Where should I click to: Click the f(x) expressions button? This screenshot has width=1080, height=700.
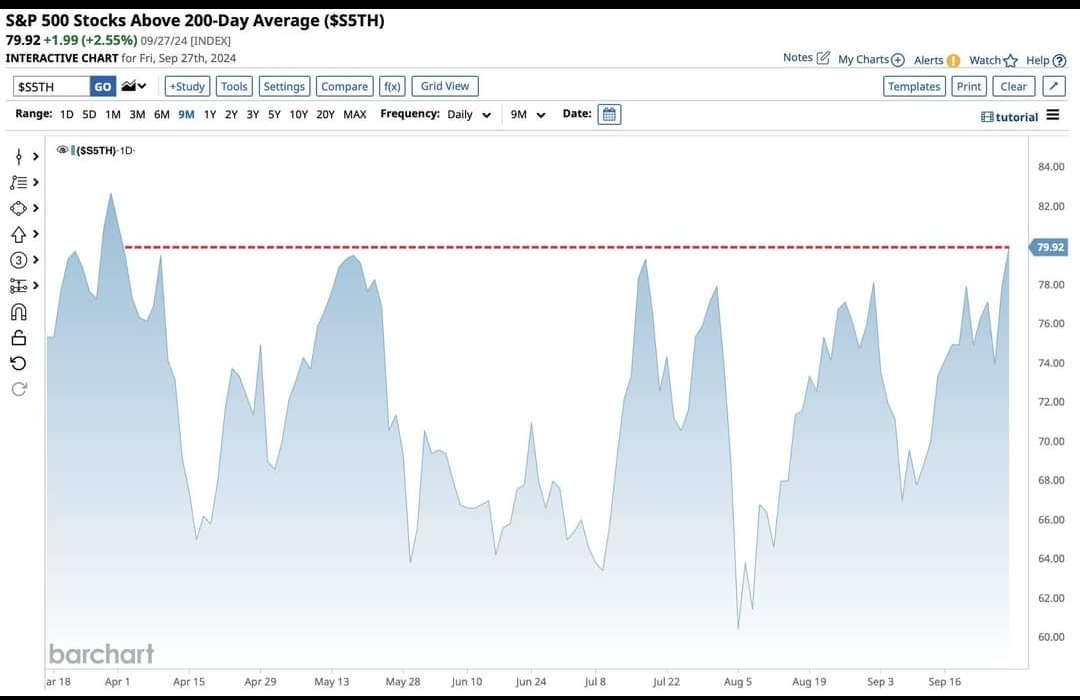click(392, 86)
